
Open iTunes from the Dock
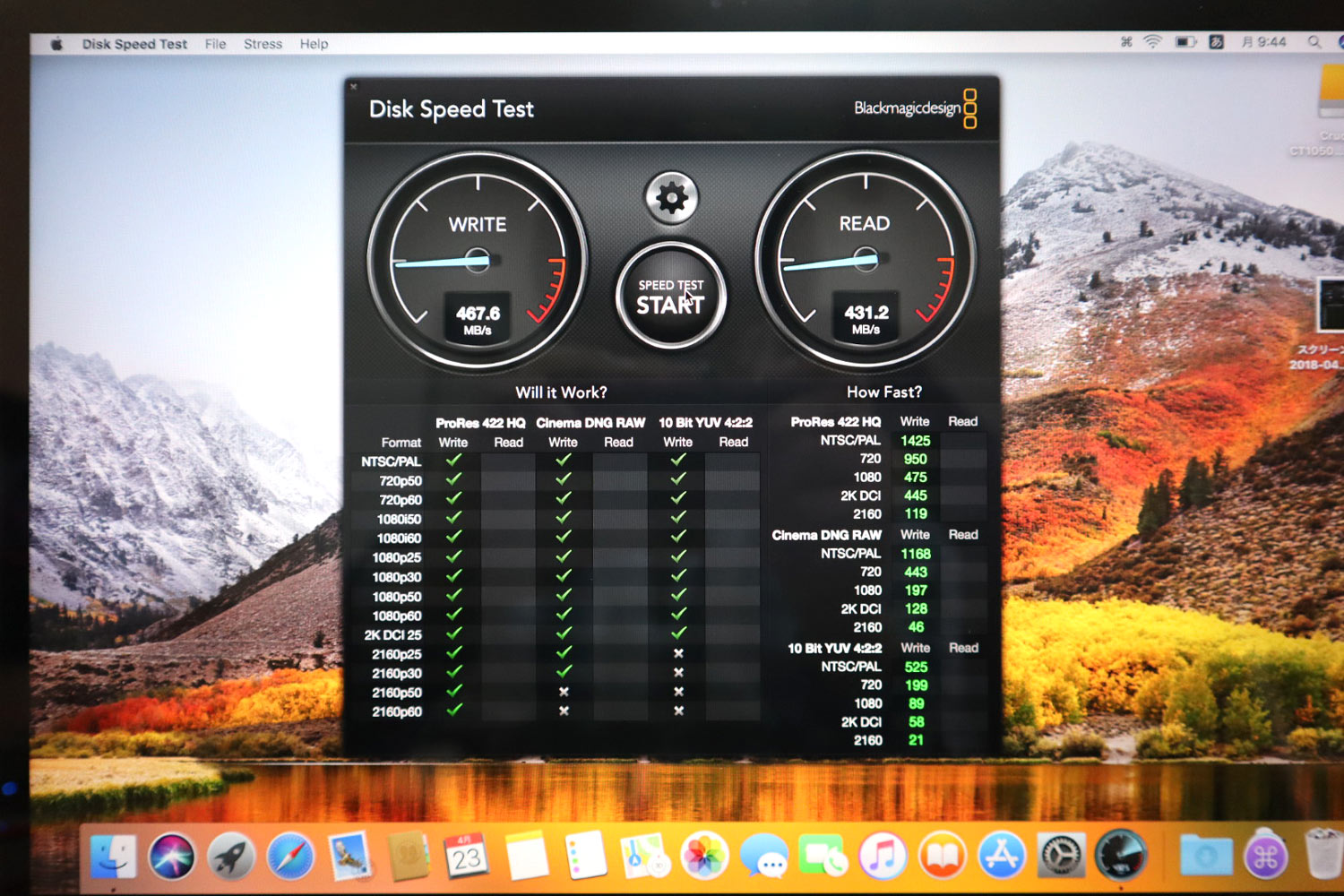(x=883, y=856)
